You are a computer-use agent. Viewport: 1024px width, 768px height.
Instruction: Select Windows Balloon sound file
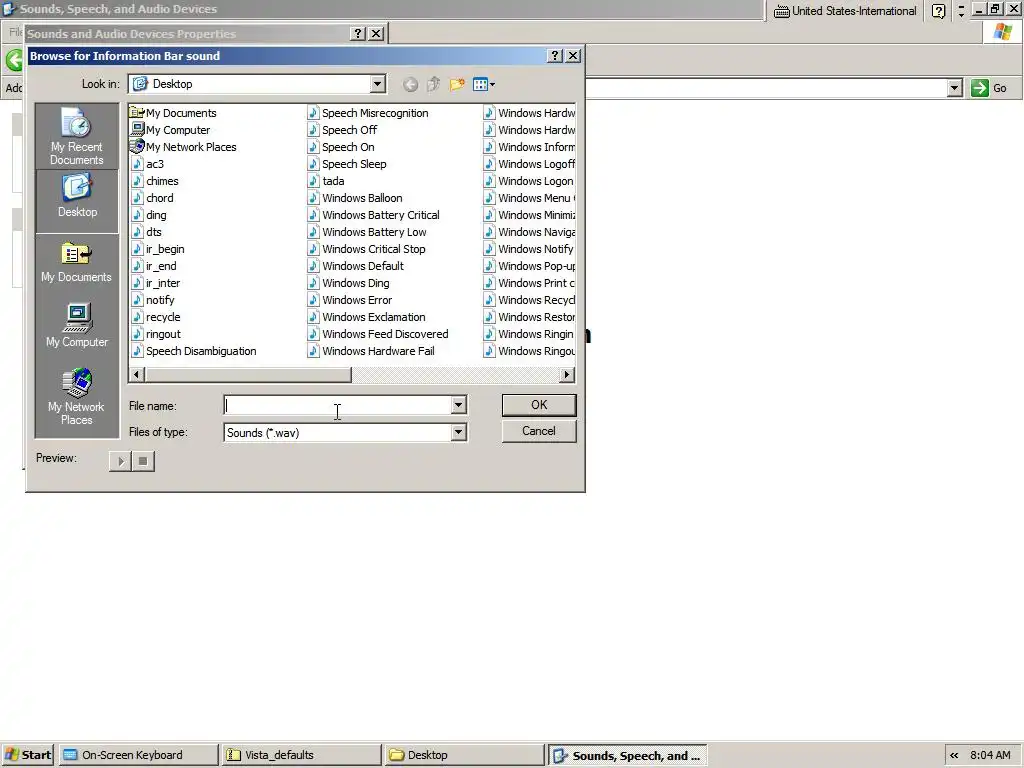point(355,198)
